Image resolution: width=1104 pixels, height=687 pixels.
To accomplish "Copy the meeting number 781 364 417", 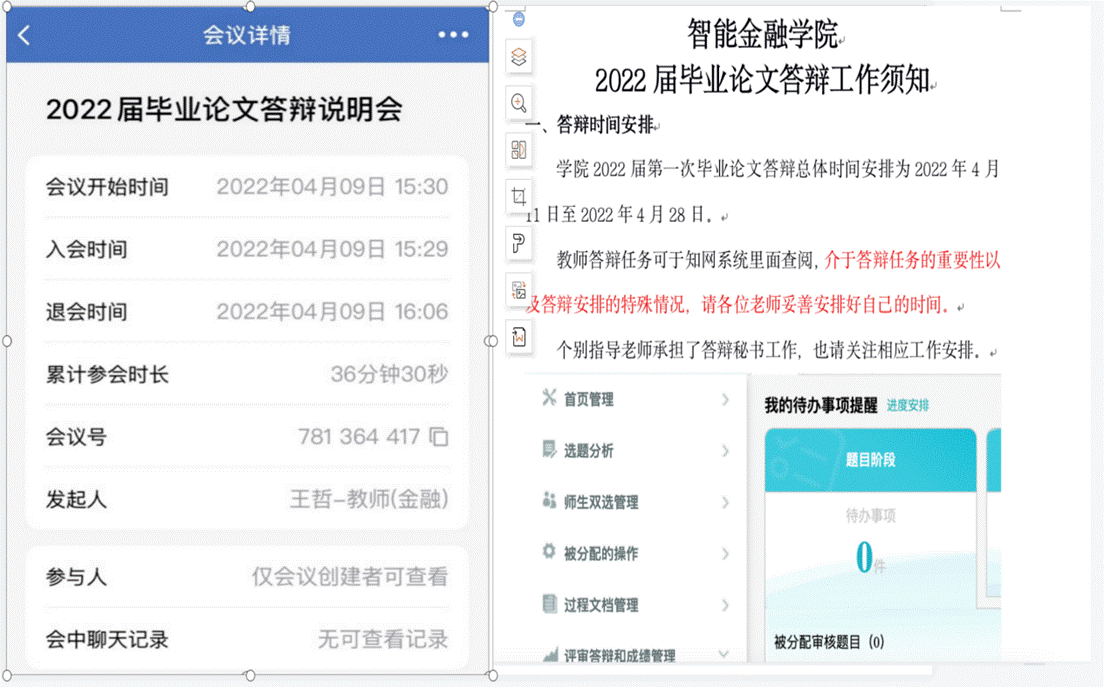I will 438,437.
